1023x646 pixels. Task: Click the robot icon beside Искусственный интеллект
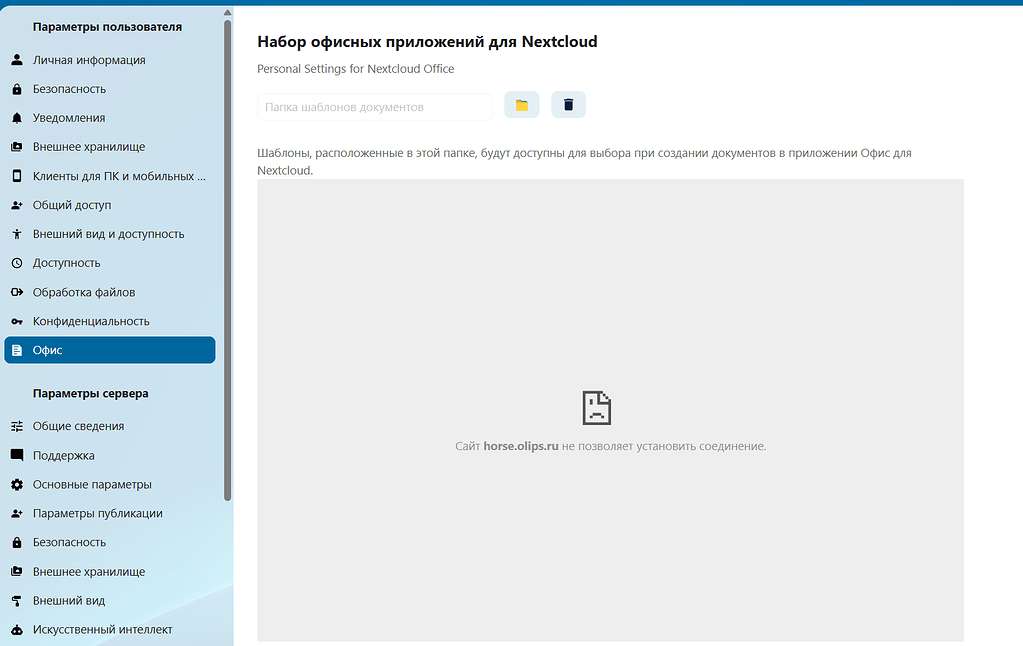[17, 630]
